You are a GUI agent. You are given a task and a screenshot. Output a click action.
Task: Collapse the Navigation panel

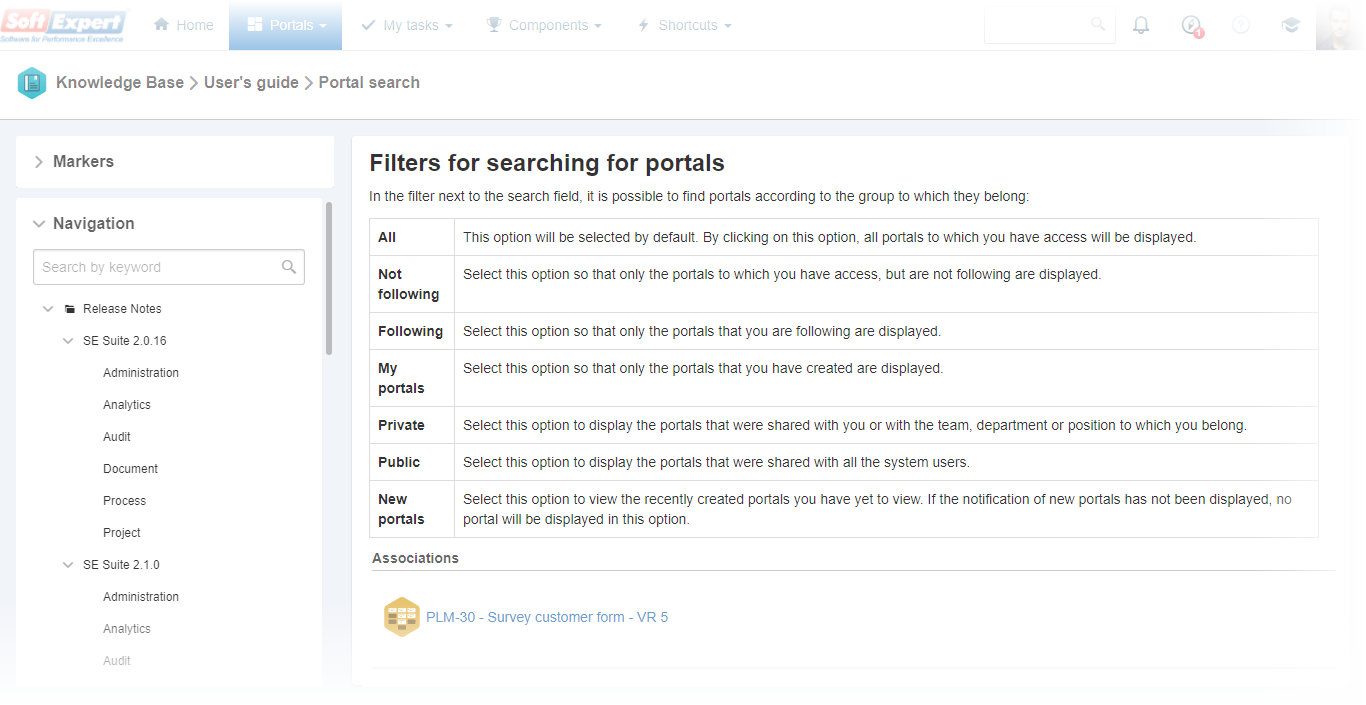tap(39, 224)
